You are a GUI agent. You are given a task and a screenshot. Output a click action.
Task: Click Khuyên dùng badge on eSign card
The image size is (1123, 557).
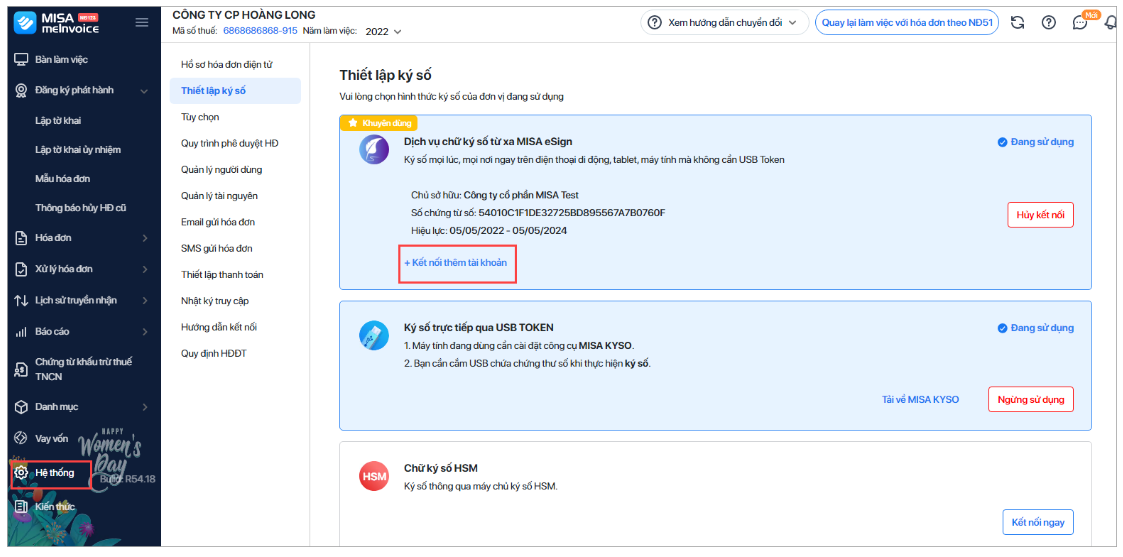point(379,123)
